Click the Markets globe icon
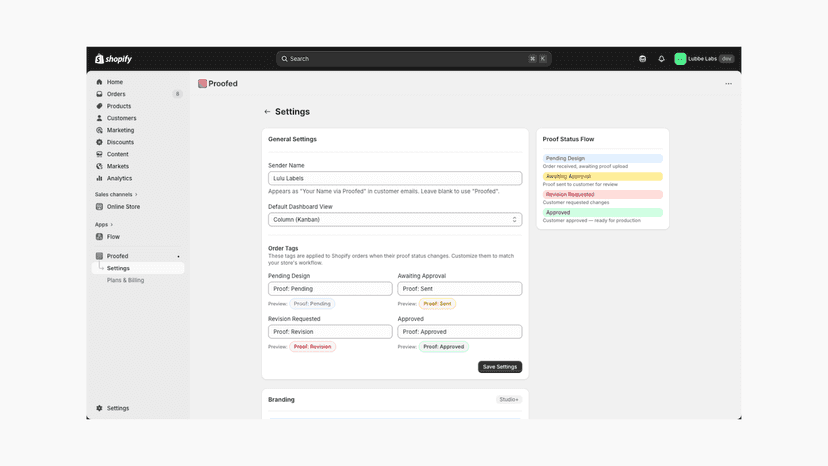828x466 pixels. pyautogui.click(x=99, y=166)
